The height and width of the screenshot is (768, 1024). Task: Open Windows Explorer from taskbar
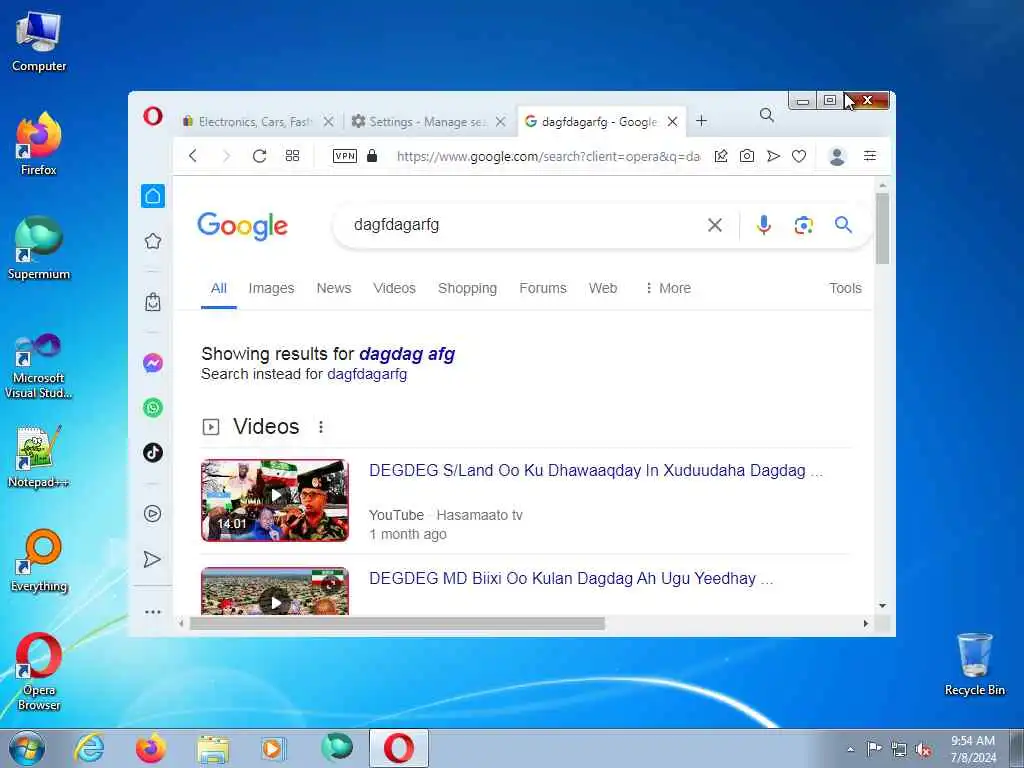pyautogui.click(x=213, y=748)
